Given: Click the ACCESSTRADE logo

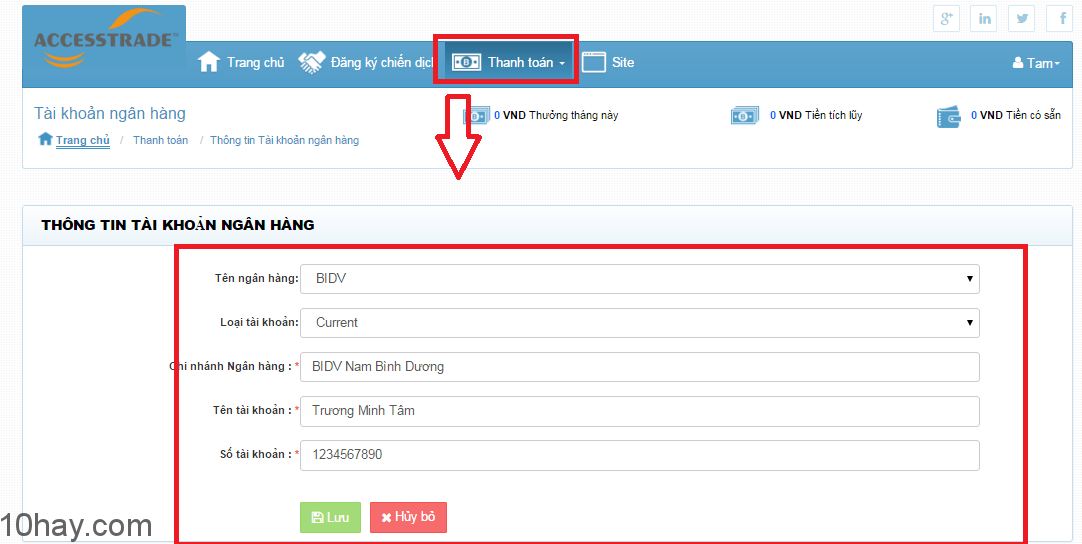Looking at the screenshot, I should coord(104,45).
